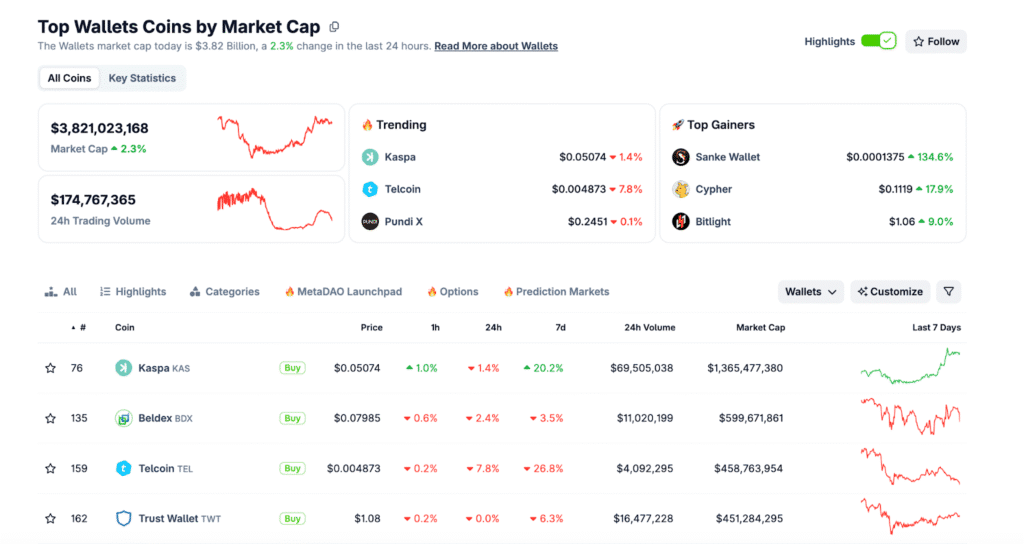Click the Sanke Wallet icon in Top Gainers
This screenshot has width=1024, height=544.
tap(681, 157)
